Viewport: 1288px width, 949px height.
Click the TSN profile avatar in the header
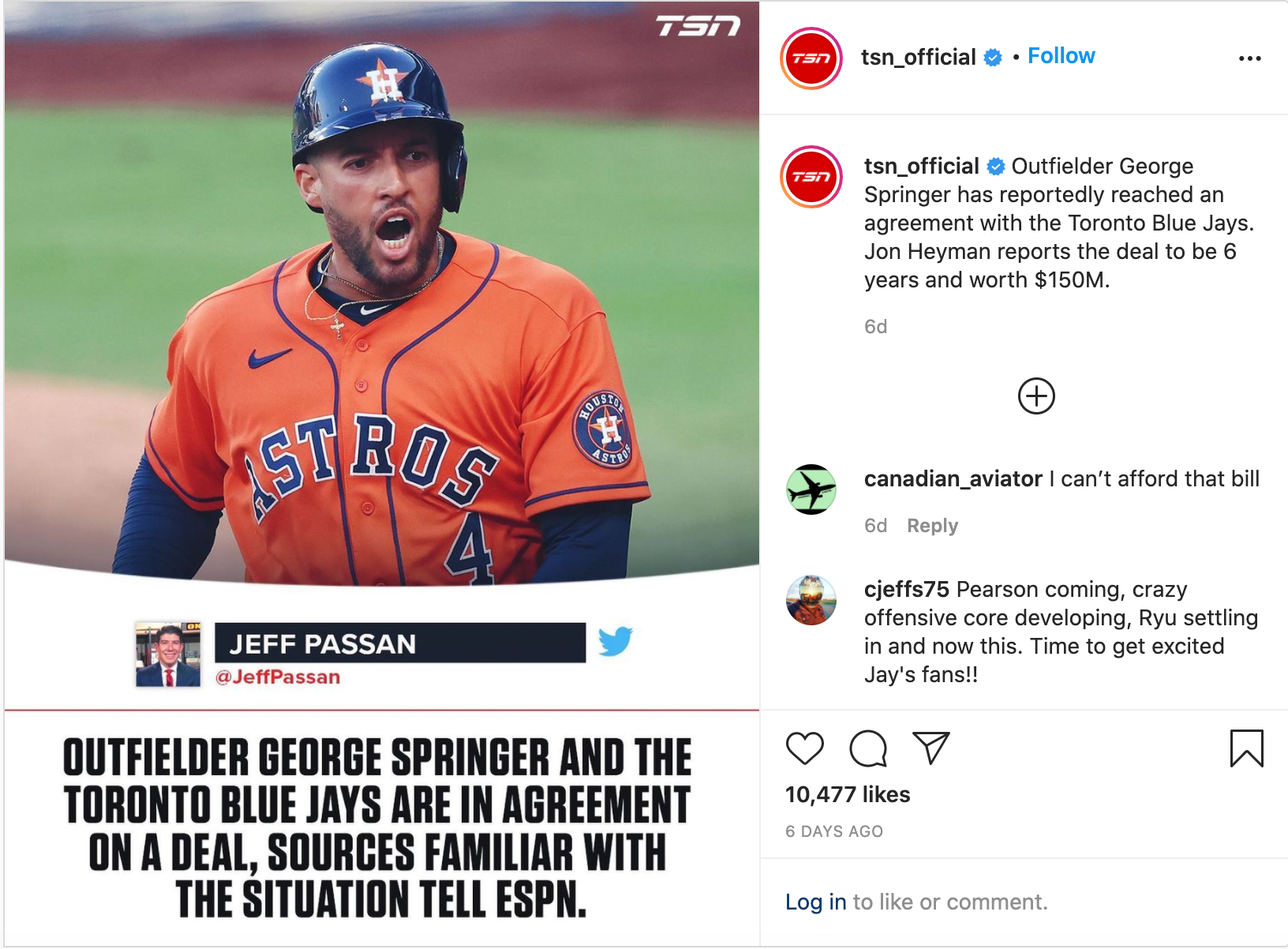point(811,58)
